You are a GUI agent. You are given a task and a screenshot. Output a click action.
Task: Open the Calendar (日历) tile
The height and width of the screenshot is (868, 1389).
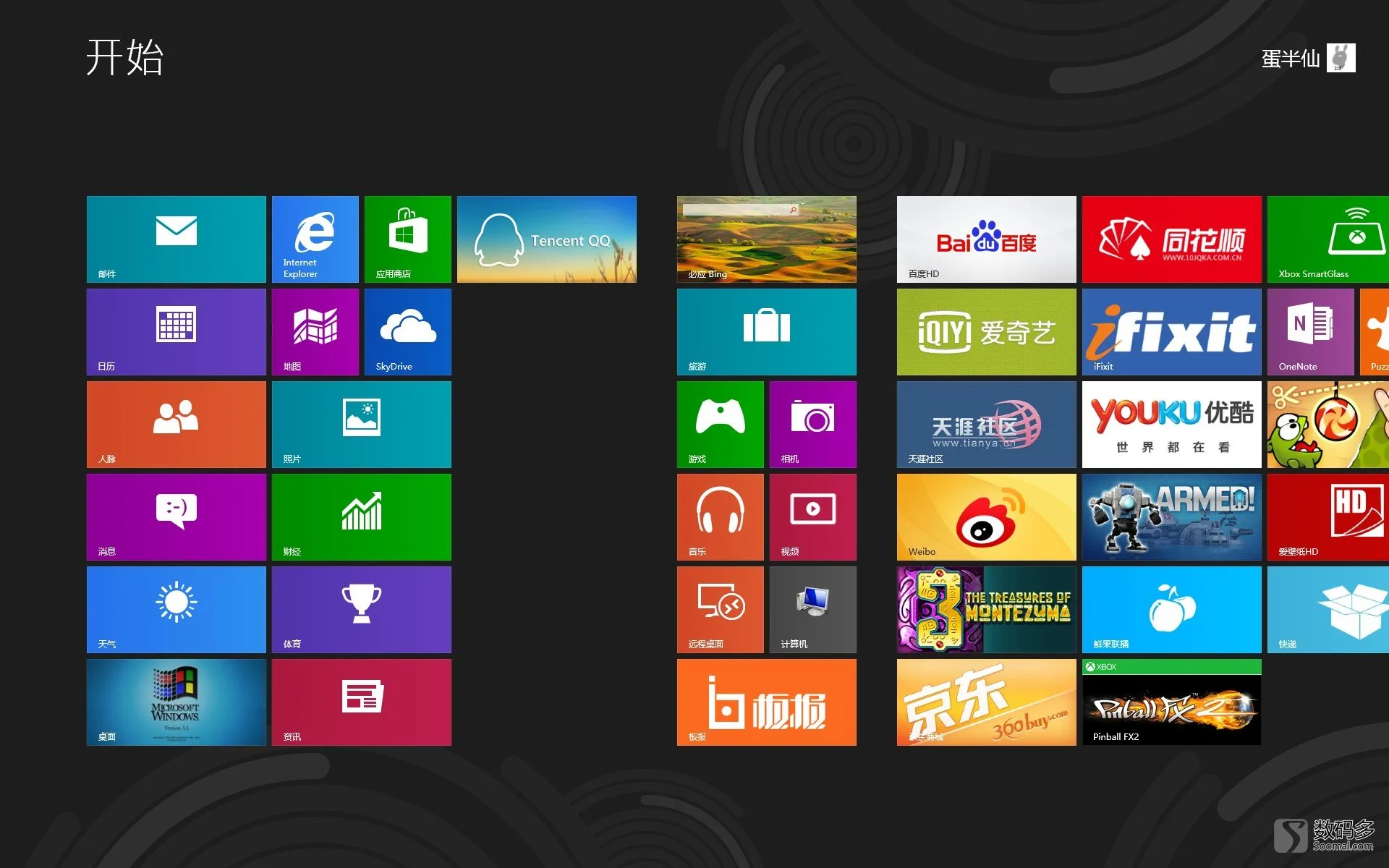click(x=177, y=332)
